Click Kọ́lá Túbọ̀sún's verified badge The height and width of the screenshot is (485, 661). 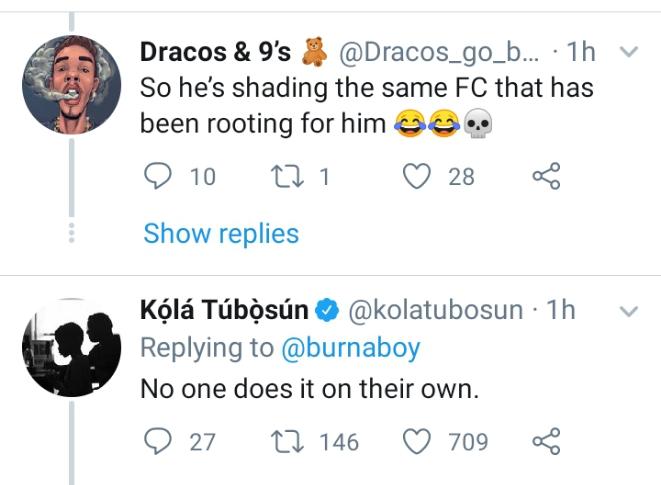click(x=327, y=312)
